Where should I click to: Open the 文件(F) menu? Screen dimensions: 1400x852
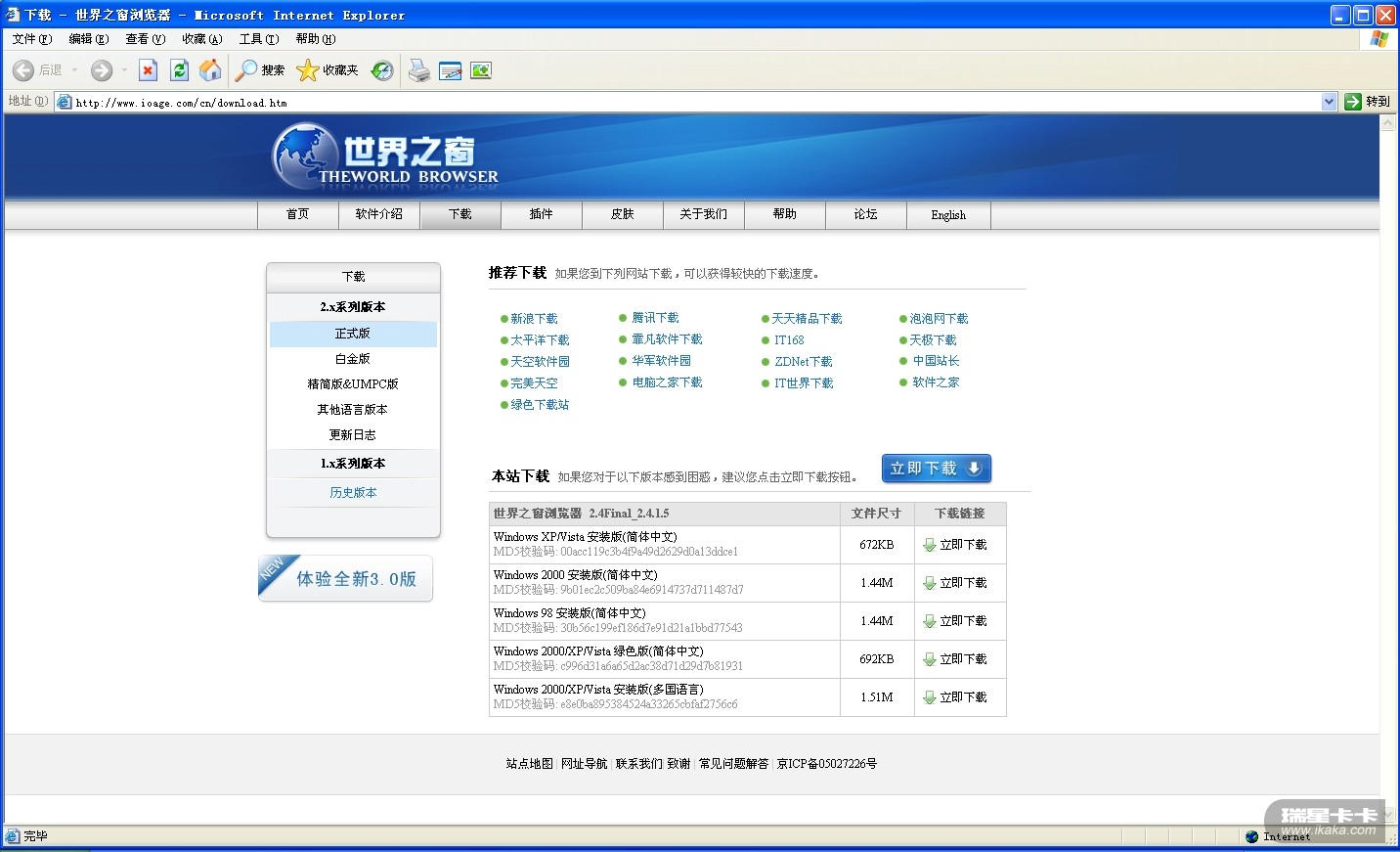point(31,39)
